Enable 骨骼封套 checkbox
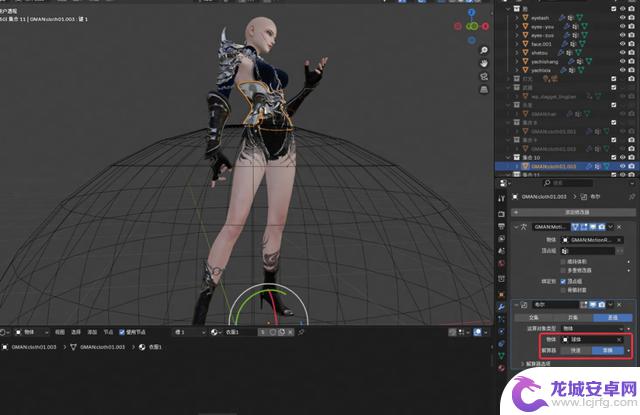Viewport: 640px width, 415px height. [x=563, y=290]
